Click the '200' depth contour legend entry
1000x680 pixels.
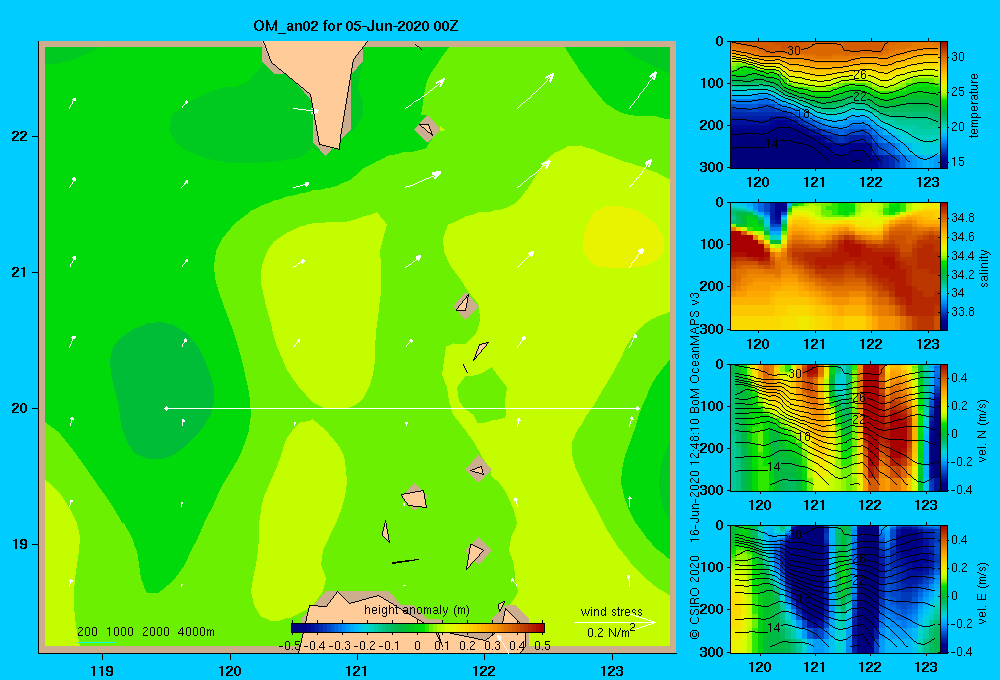87,632
